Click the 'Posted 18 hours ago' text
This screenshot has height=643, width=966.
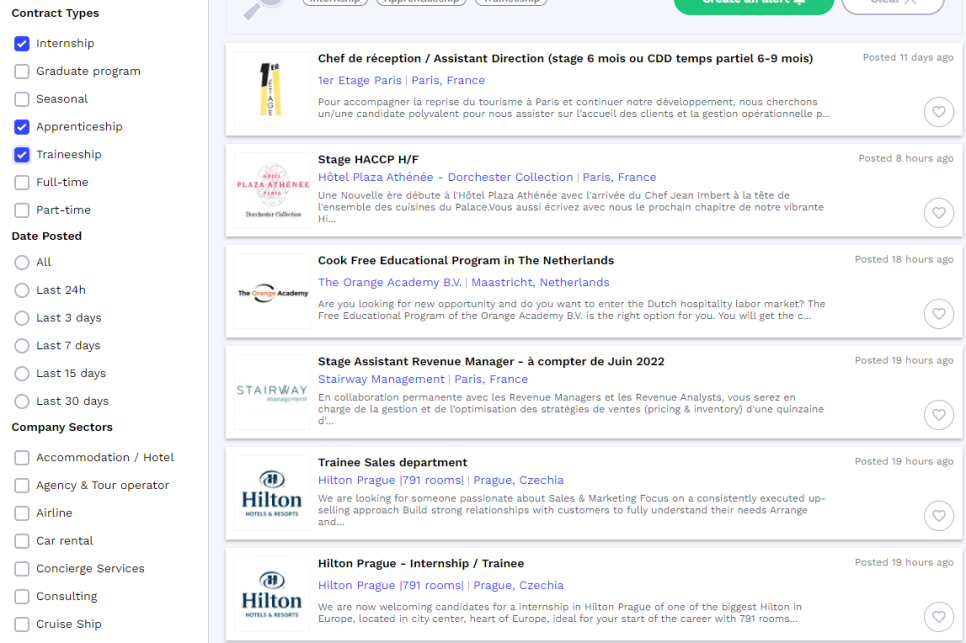pyautogui.click(x=904, y=259)
